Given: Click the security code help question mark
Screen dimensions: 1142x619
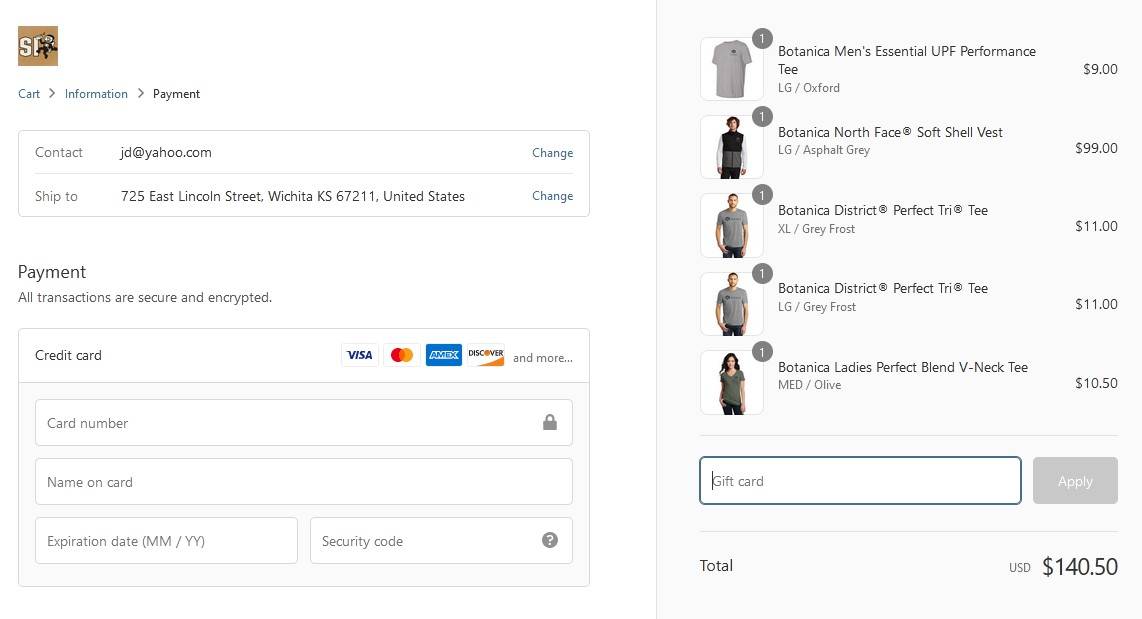Looking at the screenshot, I should [550, 540].
